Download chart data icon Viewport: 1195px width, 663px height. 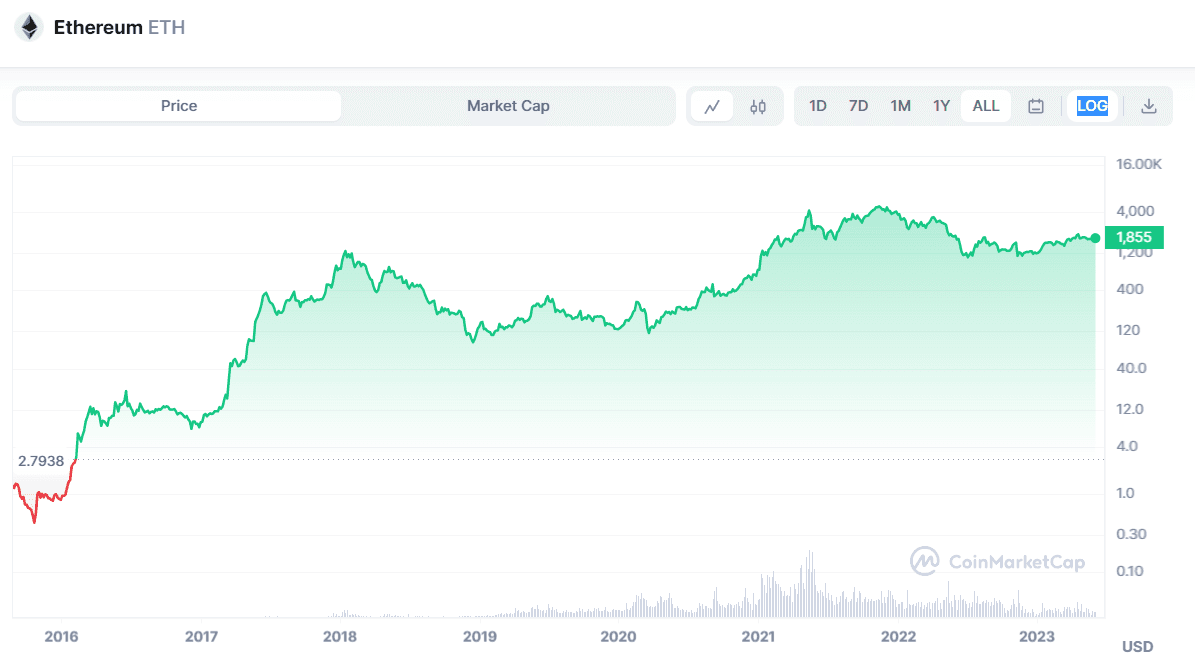pyautogui.click(x=1149, y=106)
